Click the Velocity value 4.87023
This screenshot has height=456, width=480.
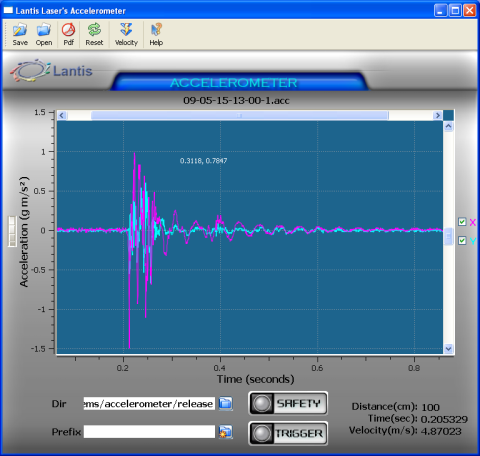(x=441, y=431)
